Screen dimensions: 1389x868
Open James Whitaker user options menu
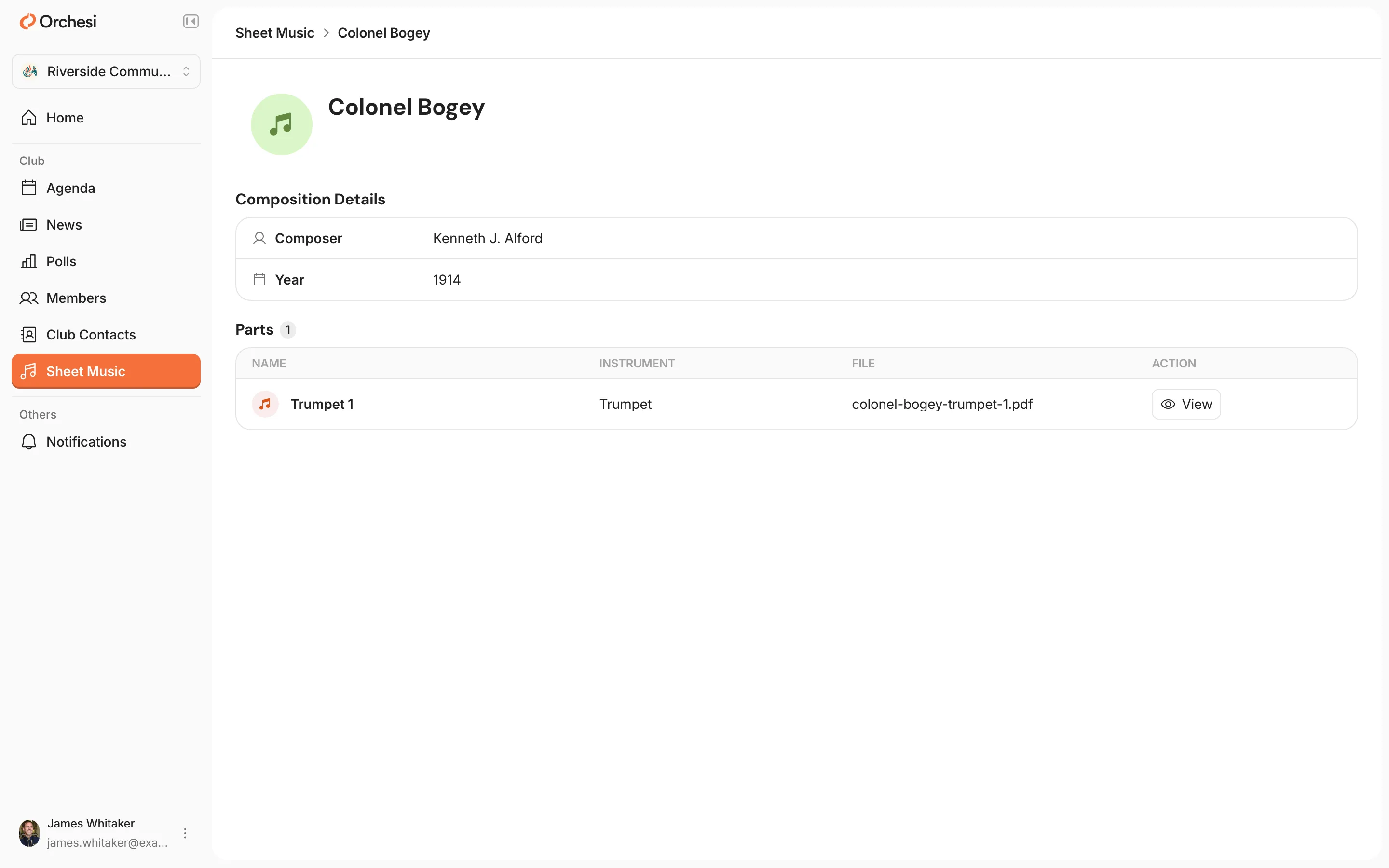click(185, 833)
